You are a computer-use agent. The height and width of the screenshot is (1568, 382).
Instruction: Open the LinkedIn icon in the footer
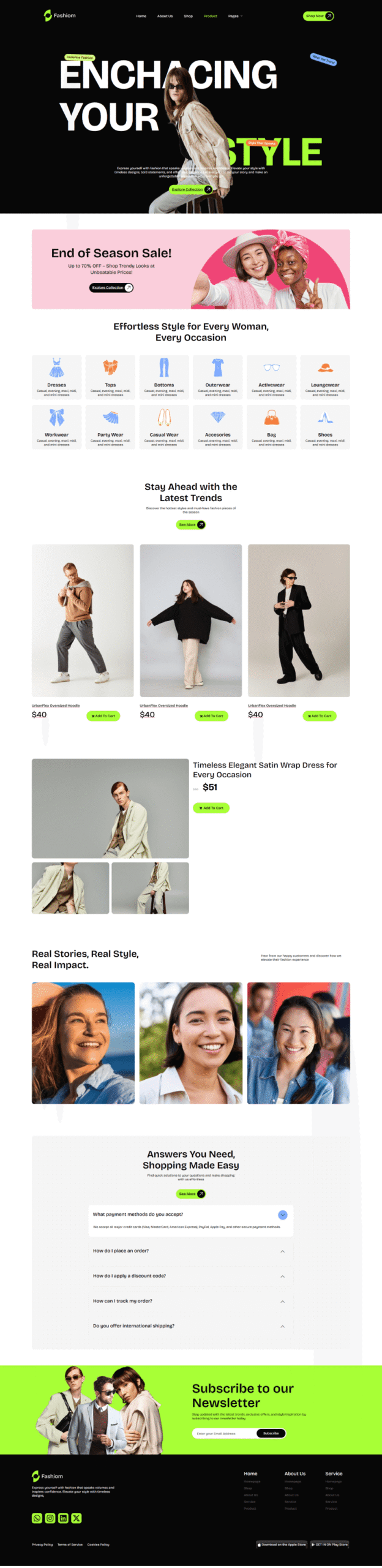(63, 1518)
